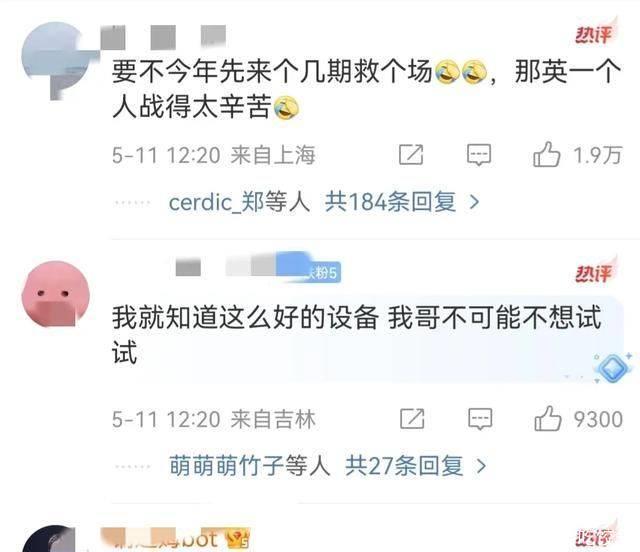
Task: Tap the blue diamond badge icon
Action: pos(613,367)
